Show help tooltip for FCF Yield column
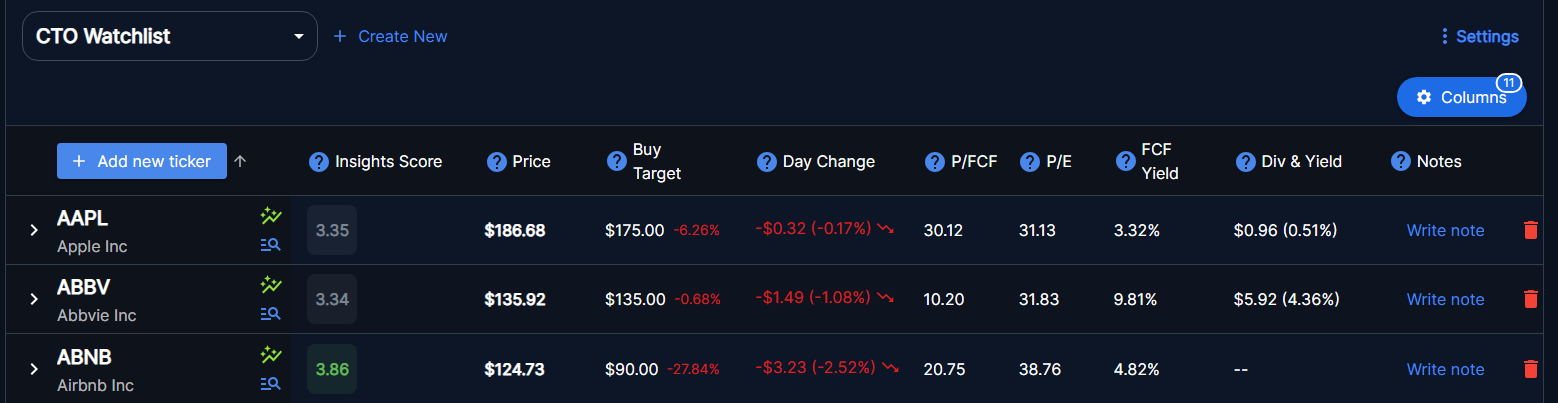The width and height of the screenshot is (1558, 403). [1126, 161]
